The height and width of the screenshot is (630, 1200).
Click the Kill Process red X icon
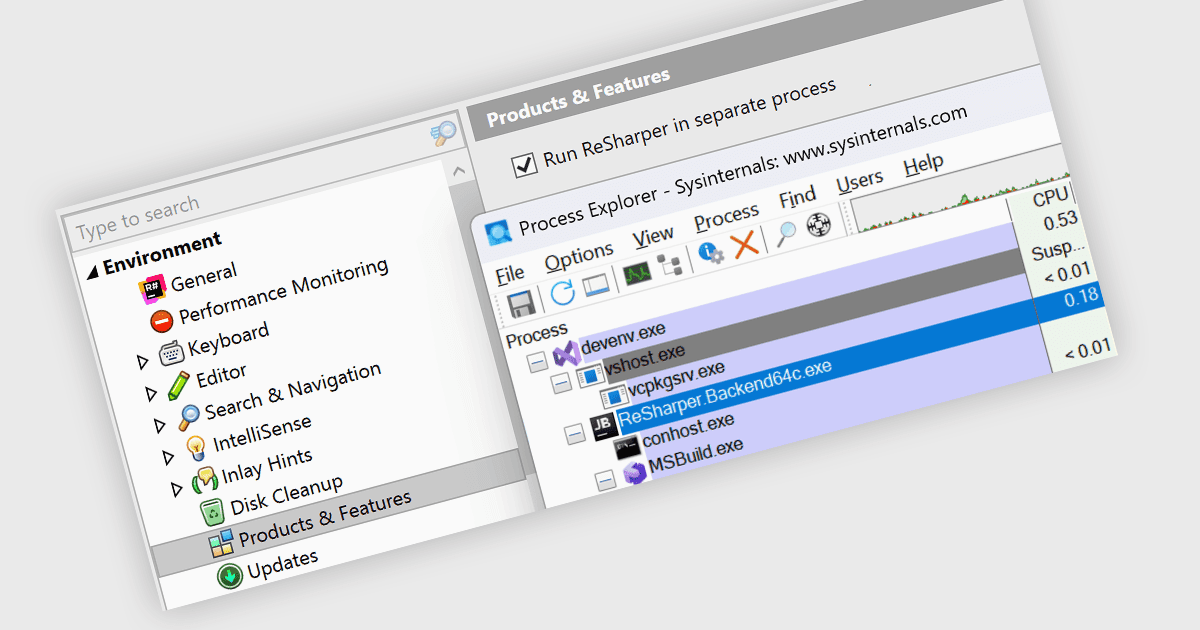[x=744, y=245]
